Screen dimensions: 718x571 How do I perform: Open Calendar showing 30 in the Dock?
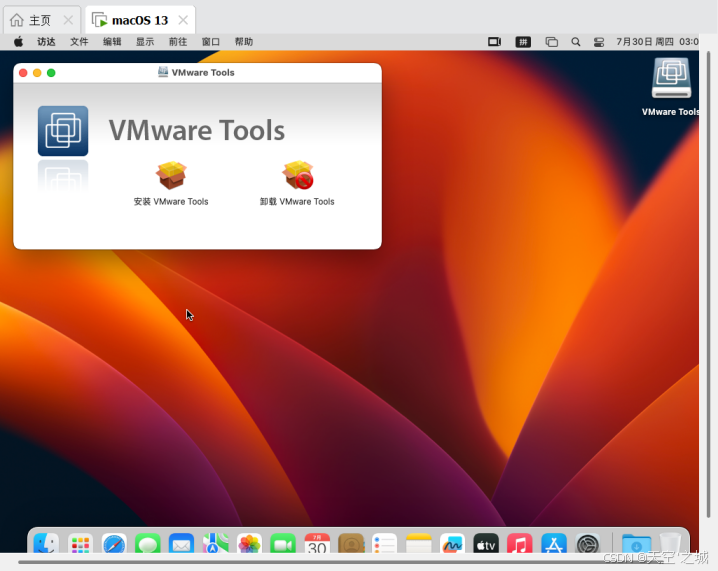click(317, 544)
